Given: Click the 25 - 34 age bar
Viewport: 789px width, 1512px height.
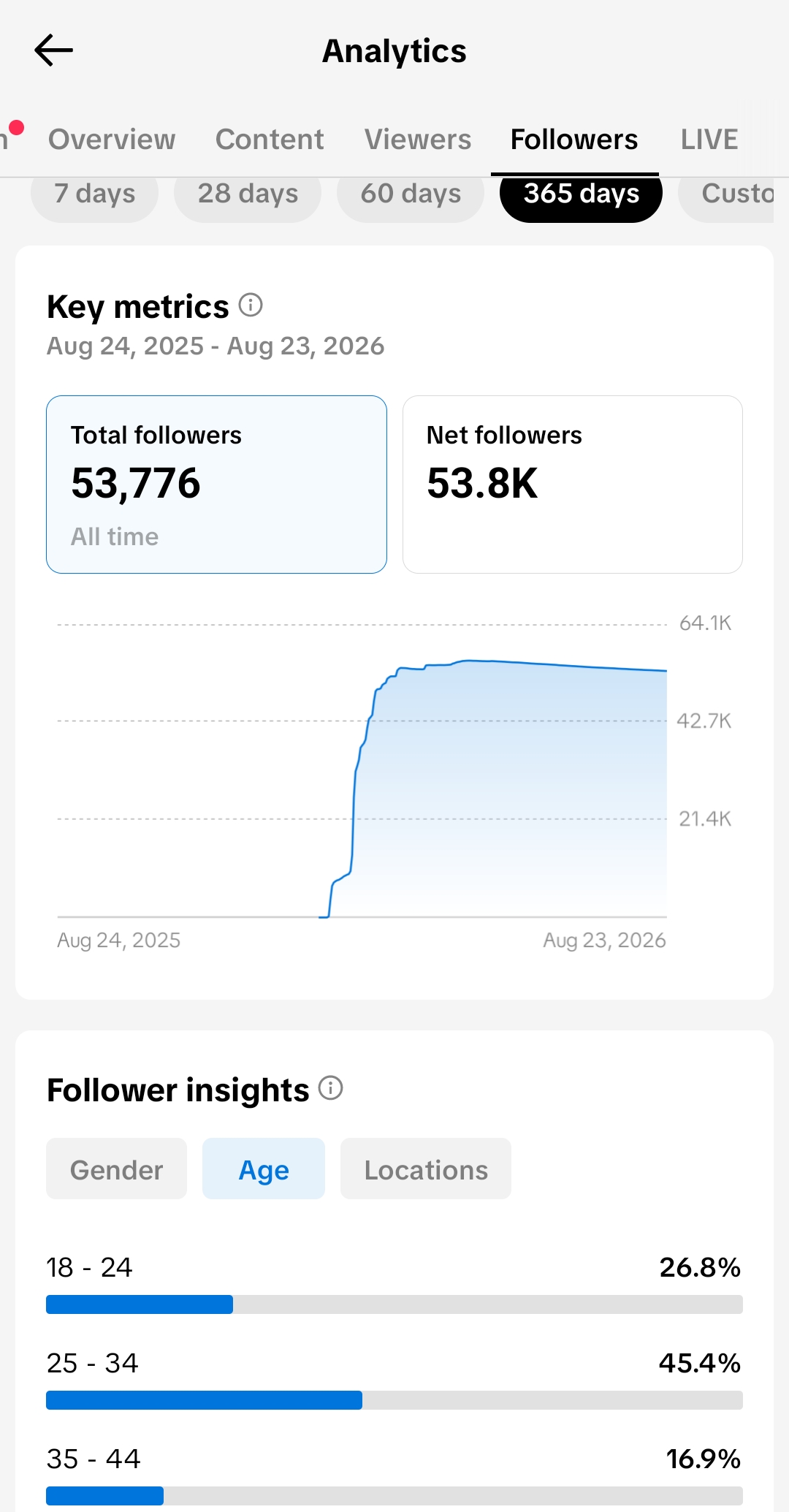Looking at the screenshot, I should 394,1400.
